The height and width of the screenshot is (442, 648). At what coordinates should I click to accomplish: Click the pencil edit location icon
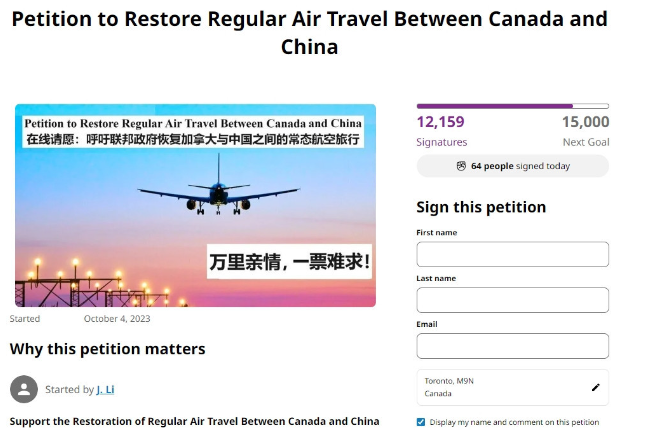click(596, 387)
